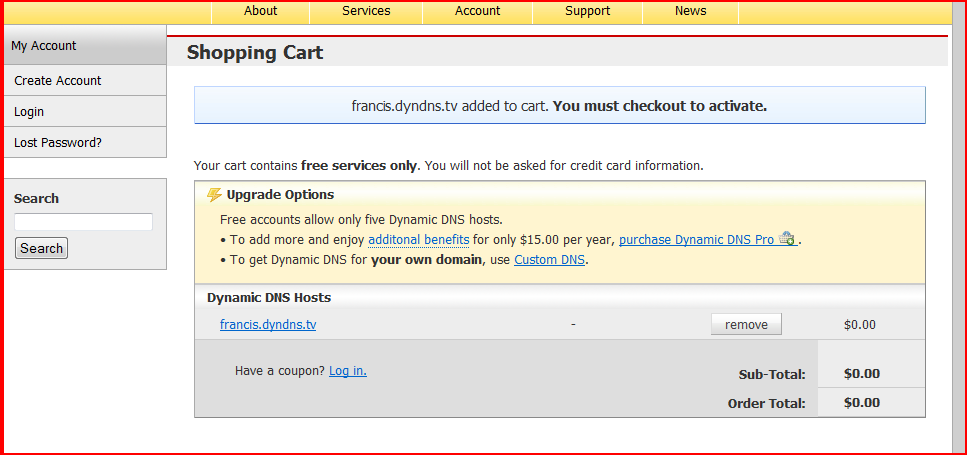Click the $0.00 price for francis.dyndns.tv
The width and height of the screenshot is (967, 455).
(860, 325)
